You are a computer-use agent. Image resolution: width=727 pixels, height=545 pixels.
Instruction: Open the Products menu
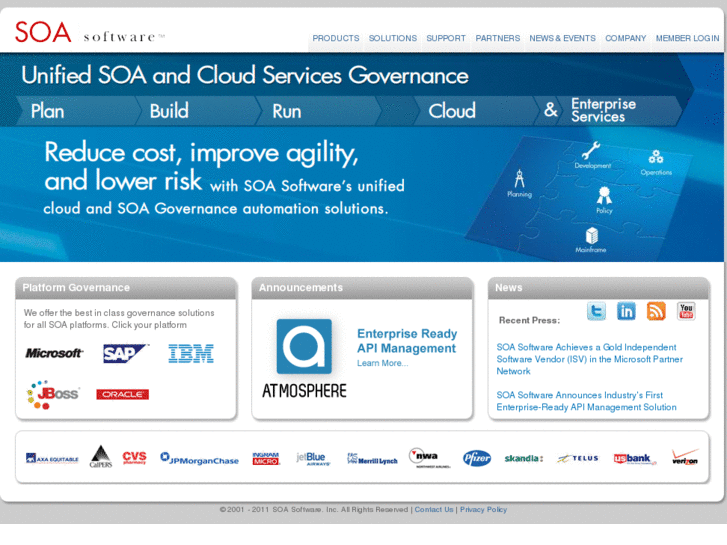tap(336, 38)
